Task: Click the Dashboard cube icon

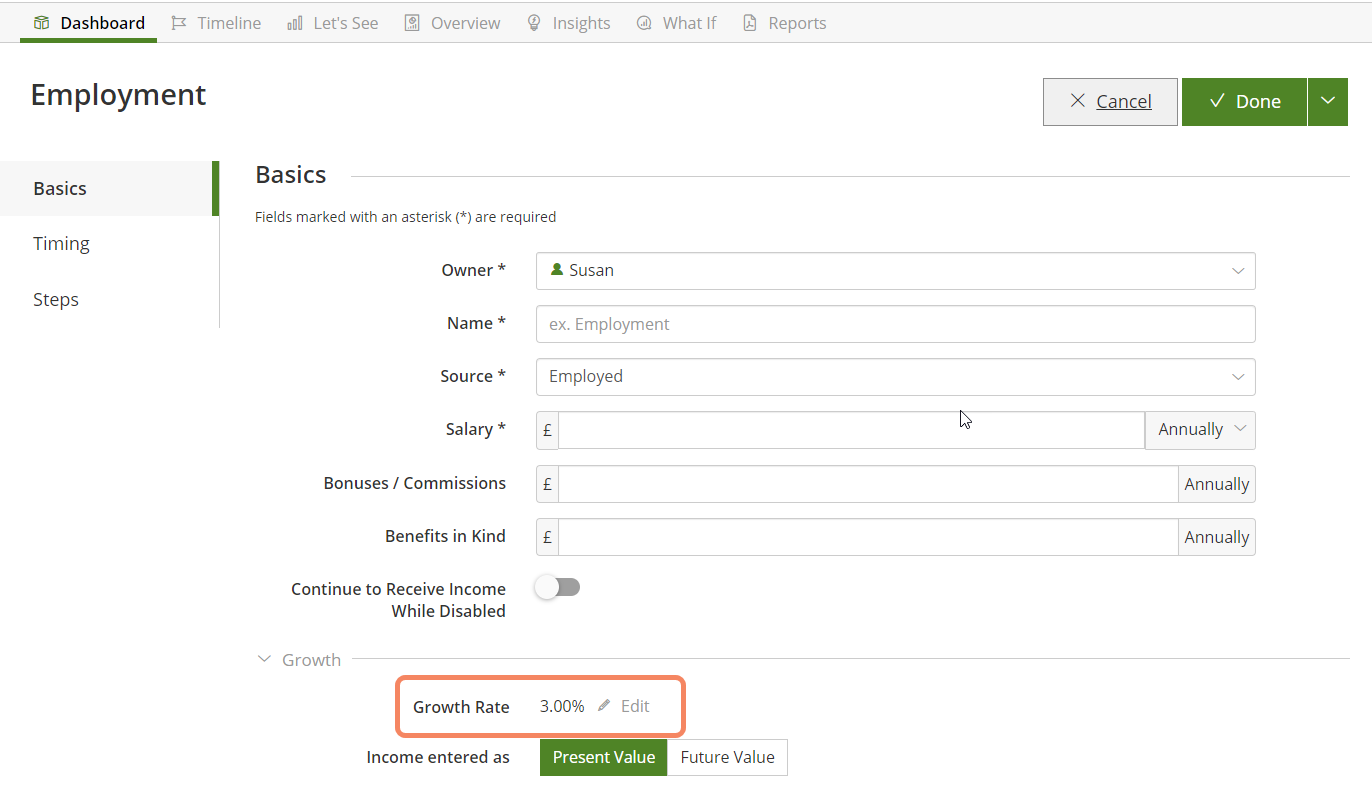Action: (x=41, y=23)
